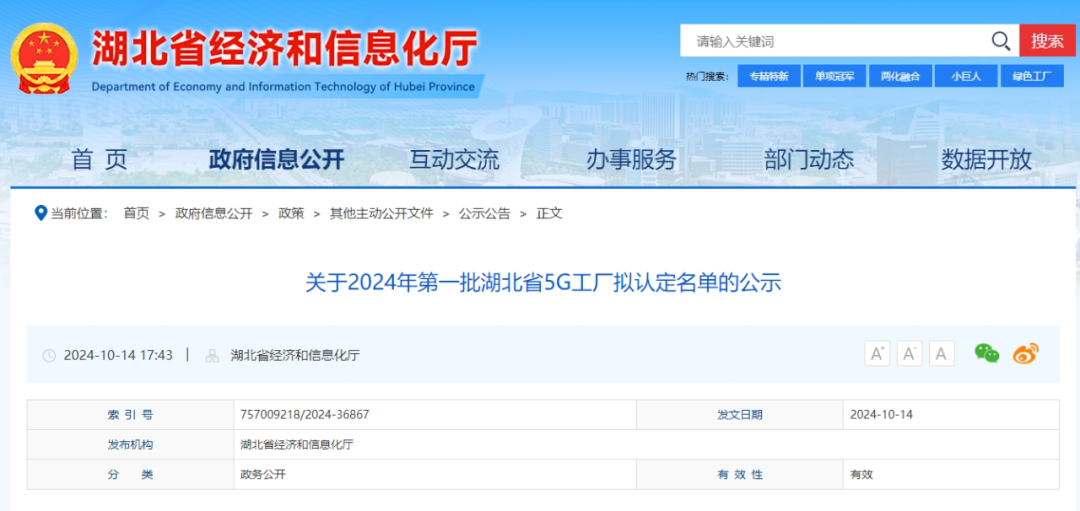This screenshot has height=511, width=1080.
Task: Increase font size with A+ icon
Action: click(x=877, y=353)
